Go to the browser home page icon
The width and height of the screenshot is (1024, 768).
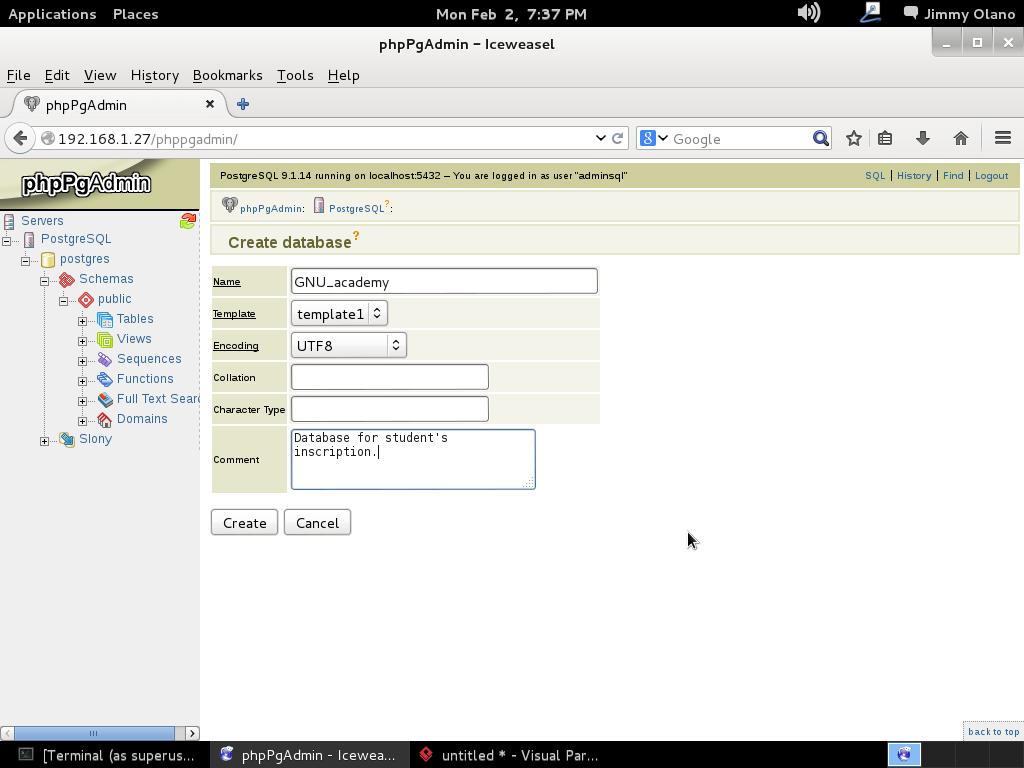tap(960, 139)
